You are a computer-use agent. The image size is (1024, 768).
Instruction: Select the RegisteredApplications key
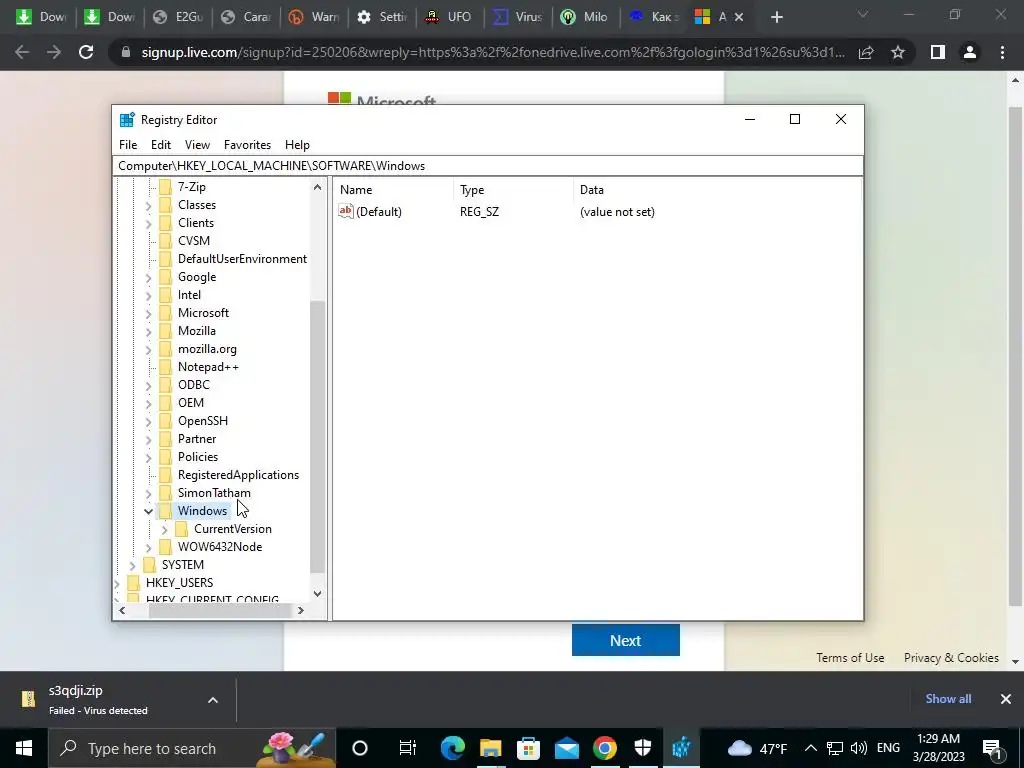coord(238,475)
